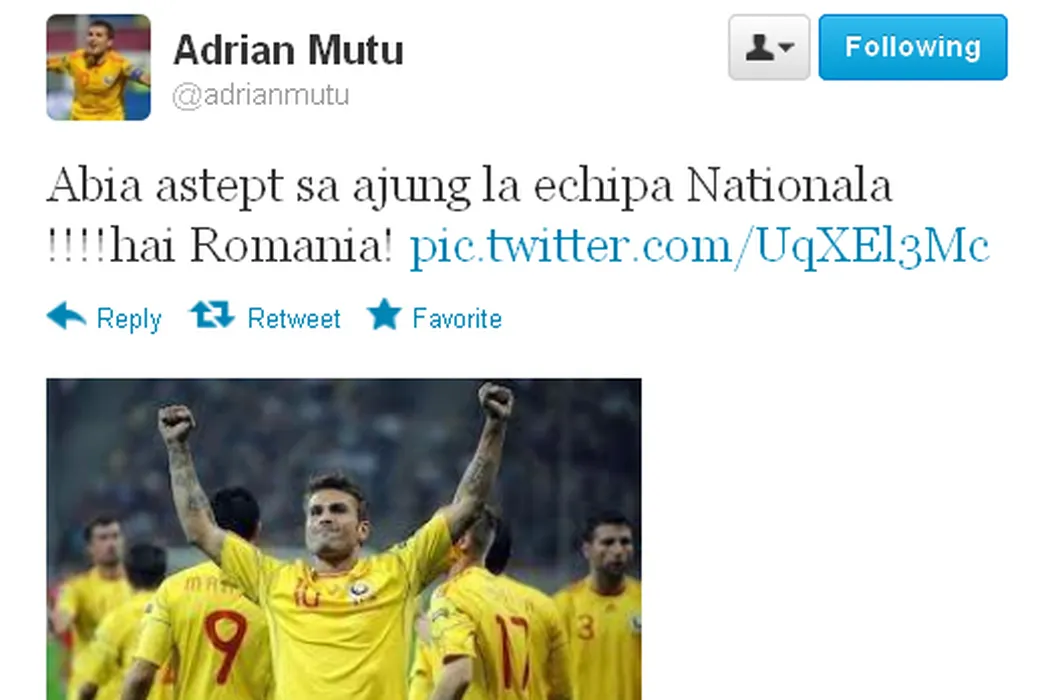1050x700 pixels.
Task: Click the tweet text 'Abia astept sa ajung'
Action: [258, 185]
